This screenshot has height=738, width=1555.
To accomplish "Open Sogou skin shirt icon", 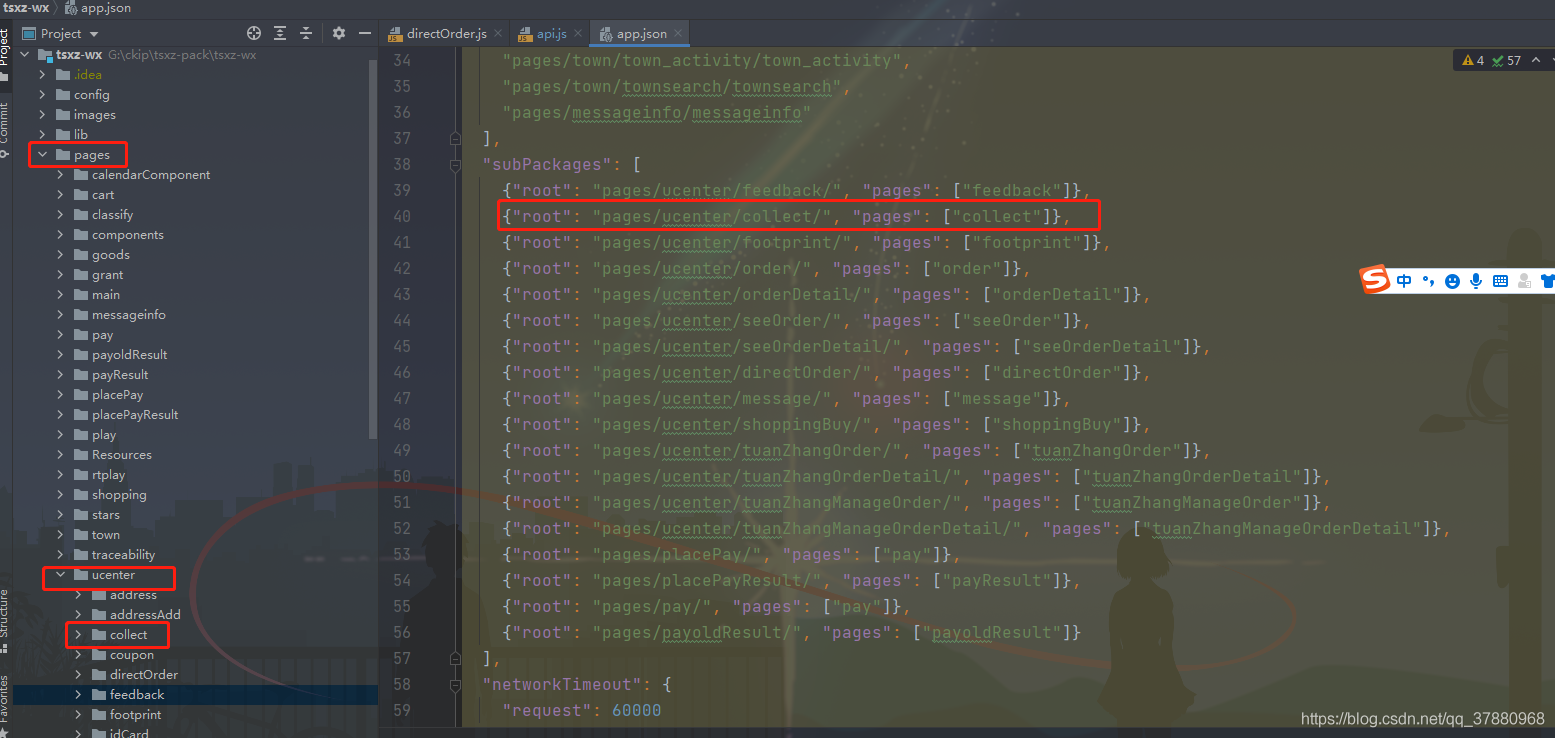I will (x=1548, y=281).
